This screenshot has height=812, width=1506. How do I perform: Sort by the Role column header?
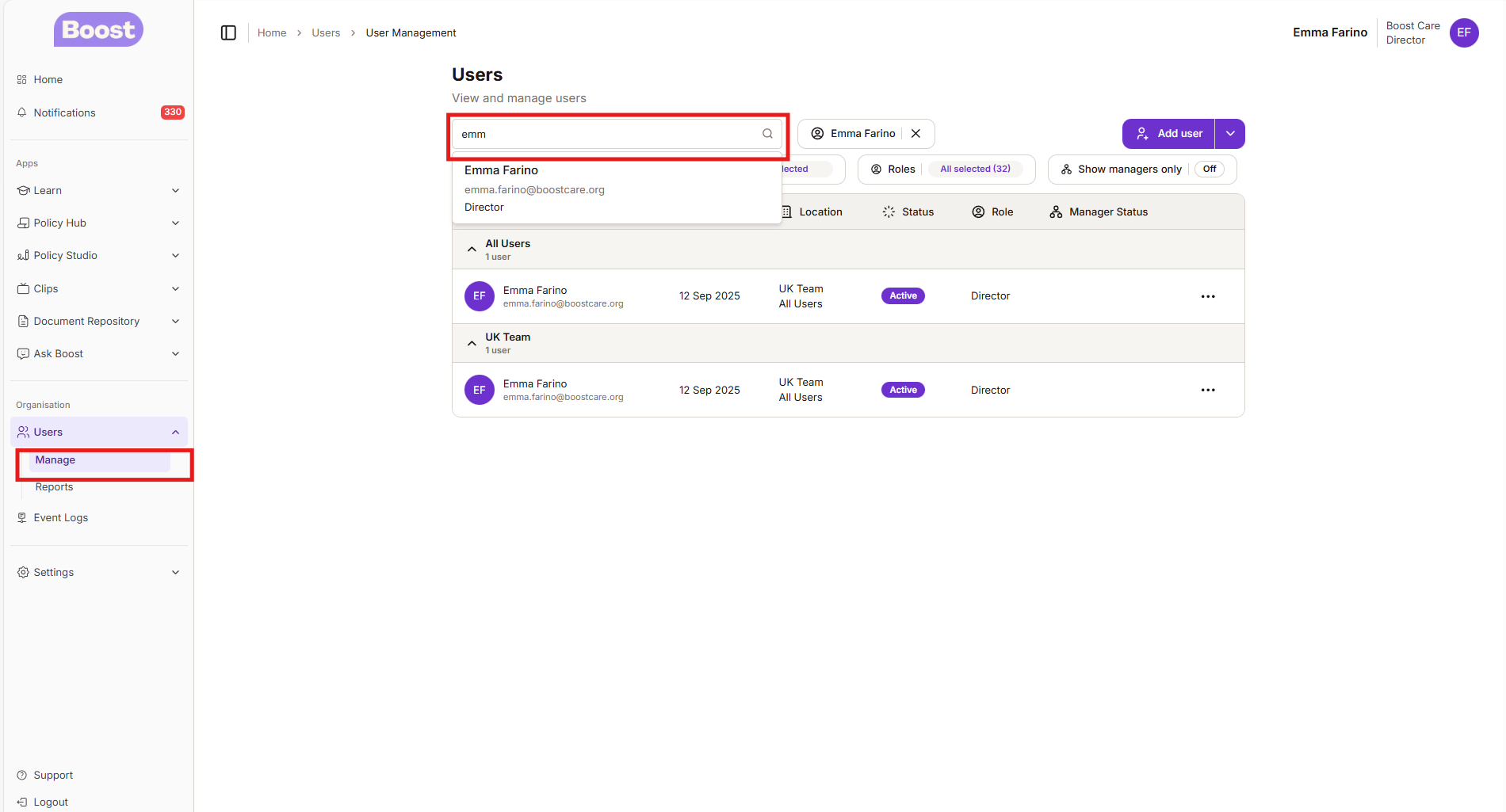[992, 212]
